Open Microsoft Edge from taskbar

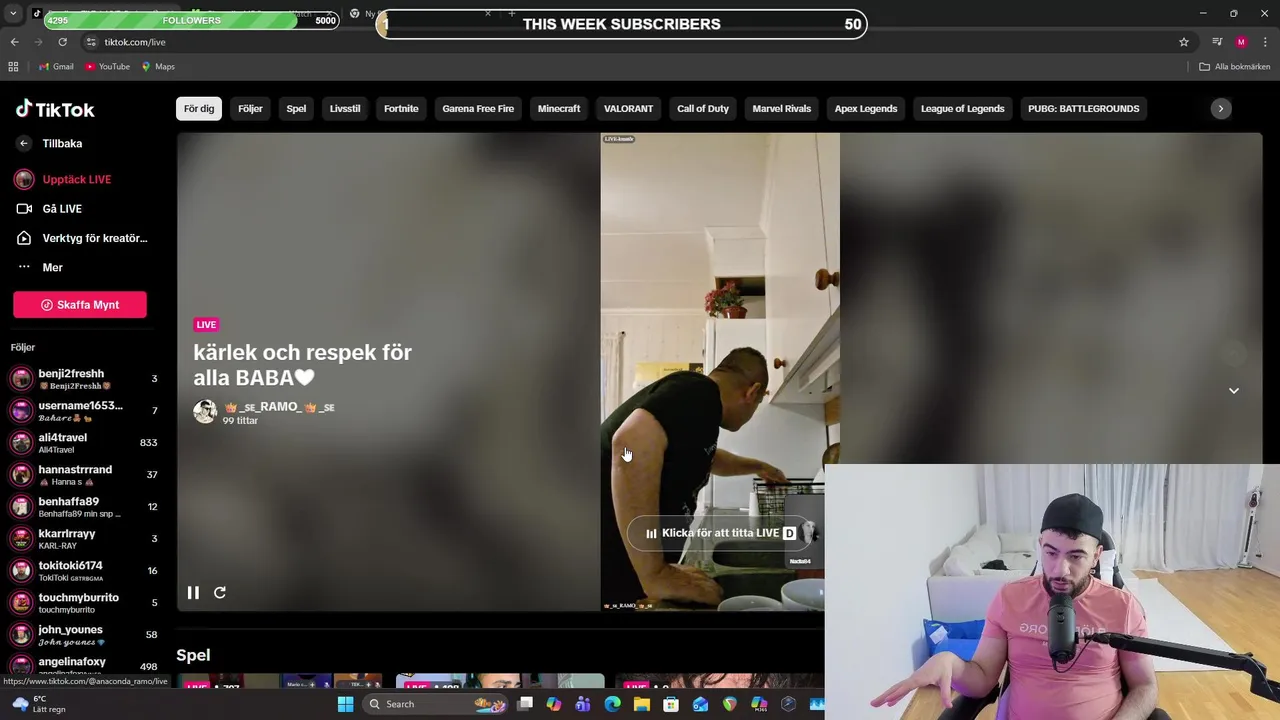pos(612,704)
